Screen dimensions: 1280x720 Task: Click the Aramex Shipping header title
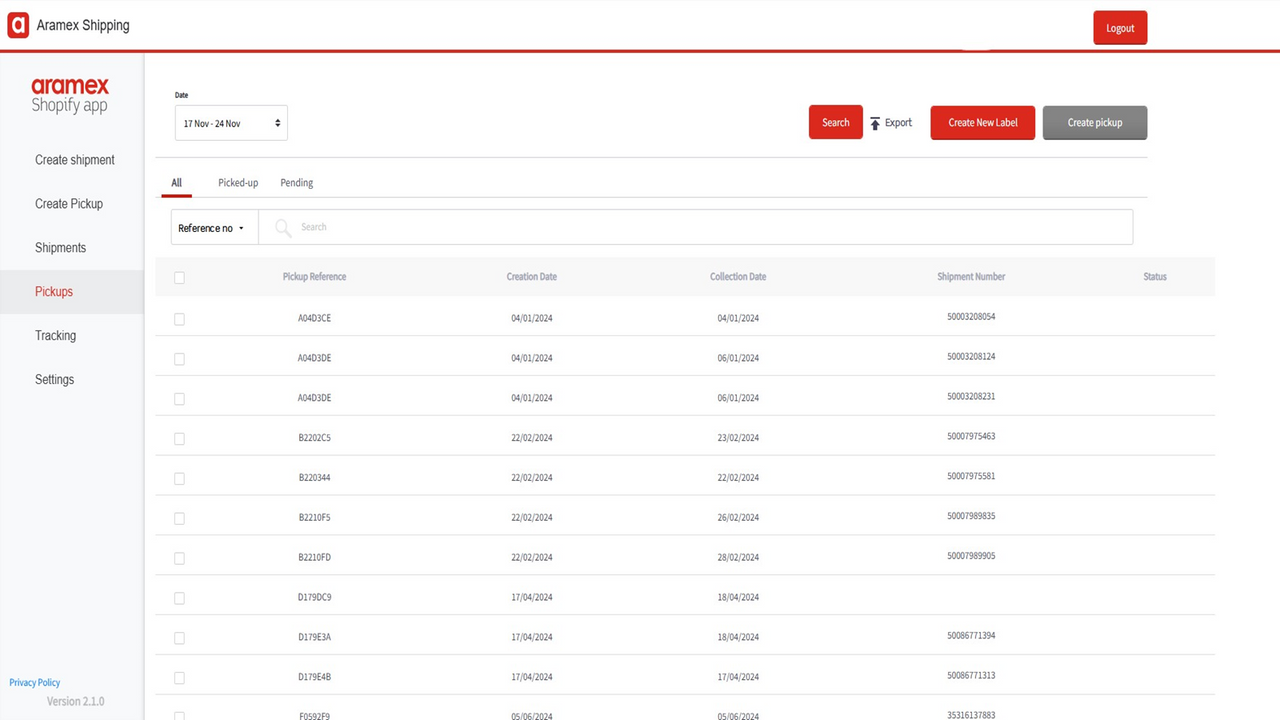tap(83, 25)
